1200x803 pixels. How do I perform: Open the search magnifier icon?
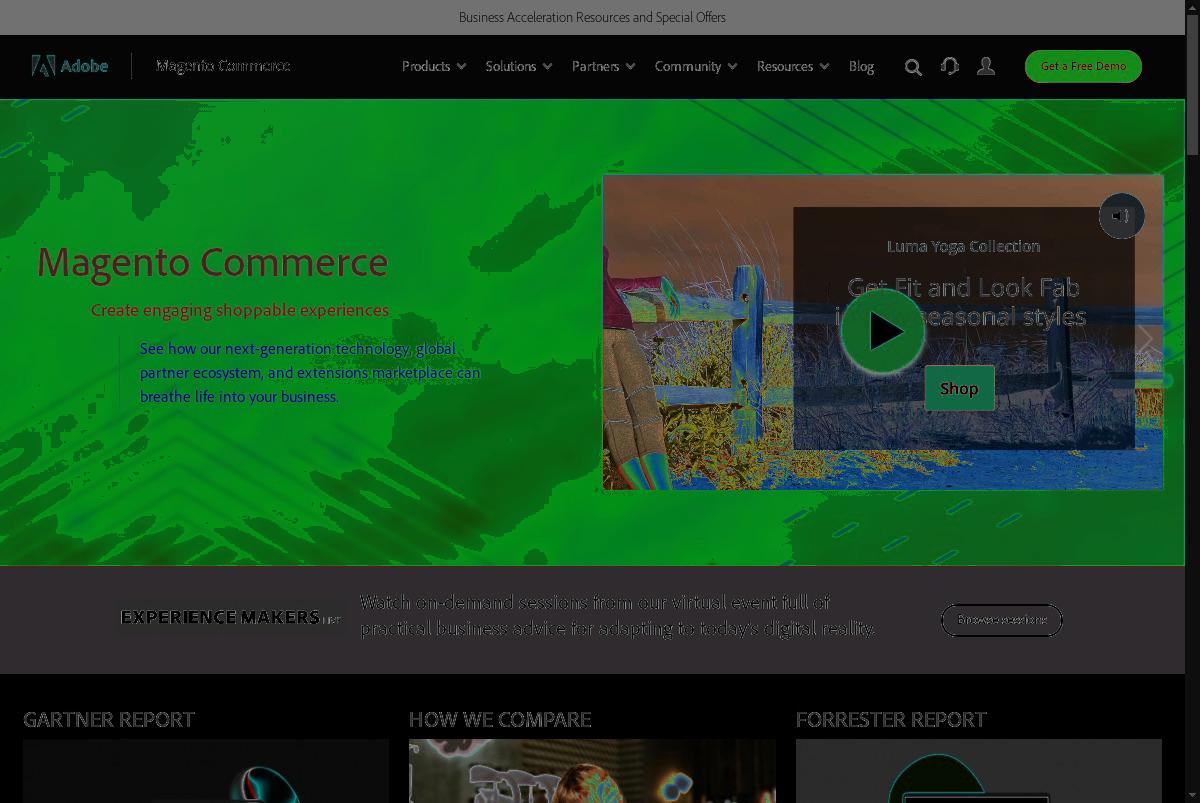point(913,67)
